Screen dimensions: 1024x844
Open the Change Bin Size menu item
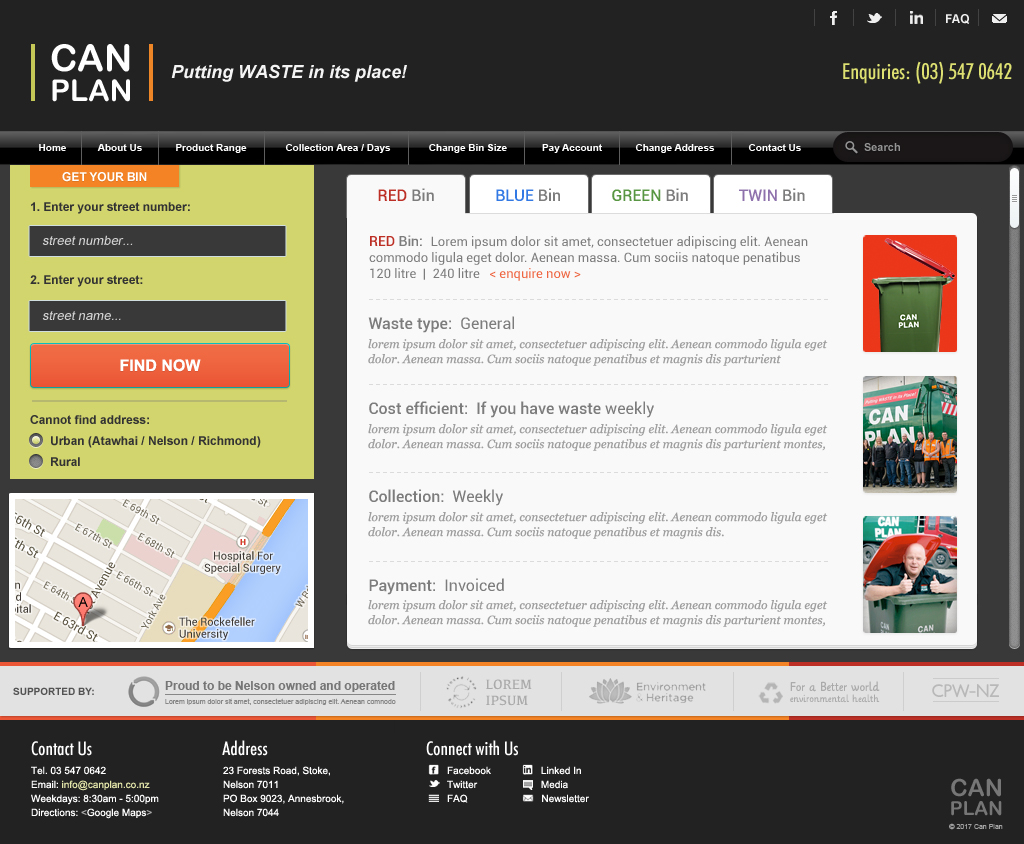468,148
